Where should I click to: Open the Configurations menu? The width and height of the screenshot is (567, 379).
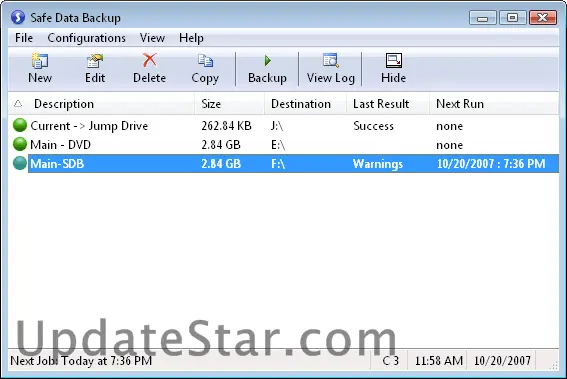click(x=86, y=38)
